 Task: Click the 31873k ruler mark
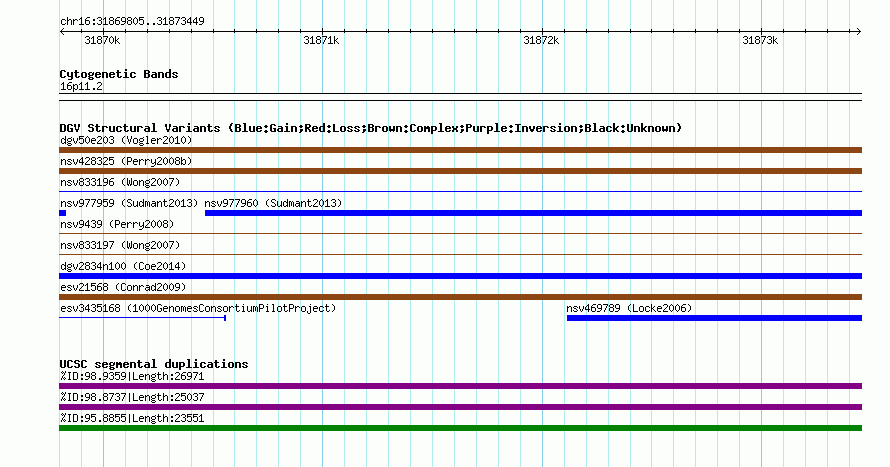(760, 40)
